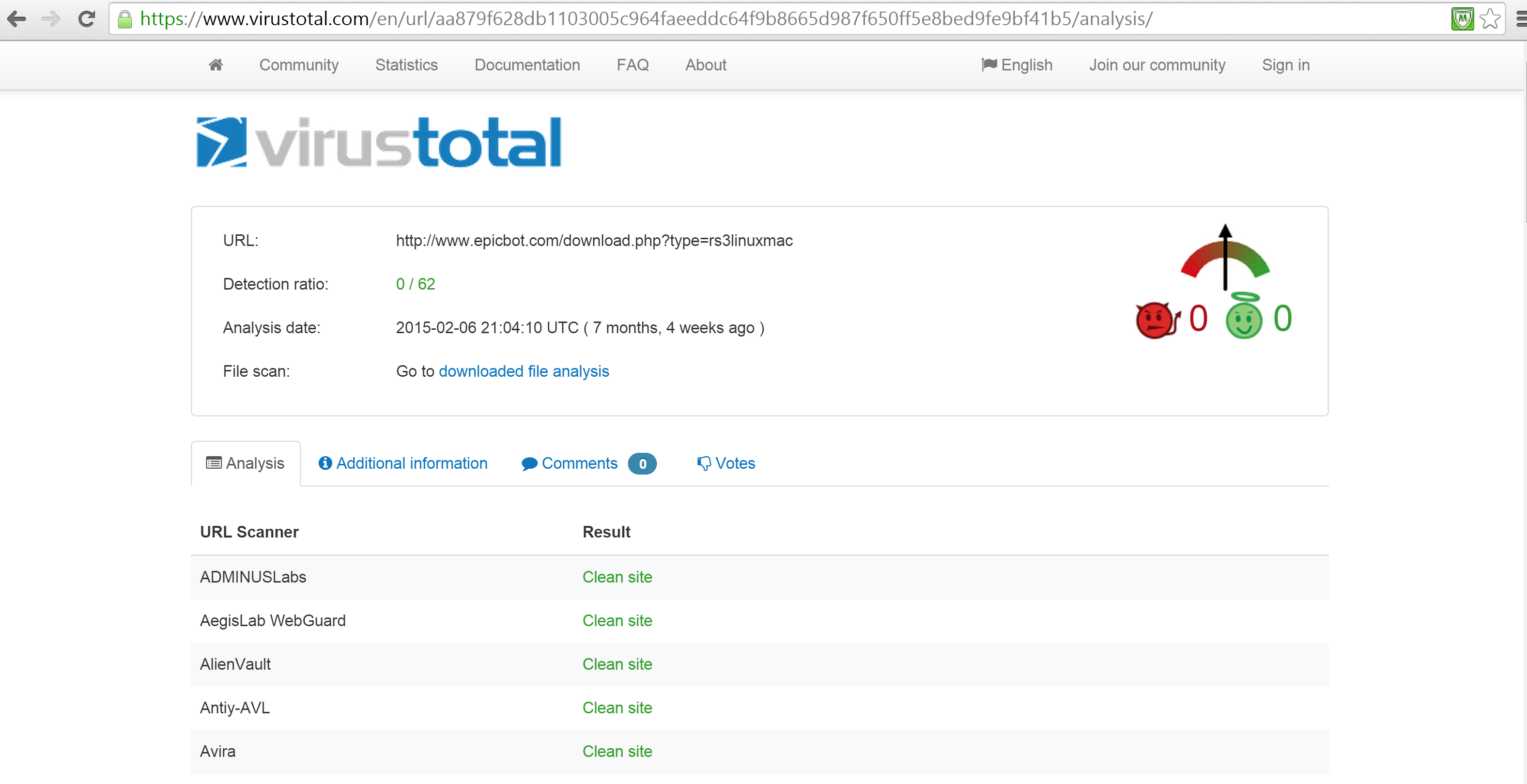Click the Sign in link
Screen dimensions: 1527x784
(x=1286, y=64)
